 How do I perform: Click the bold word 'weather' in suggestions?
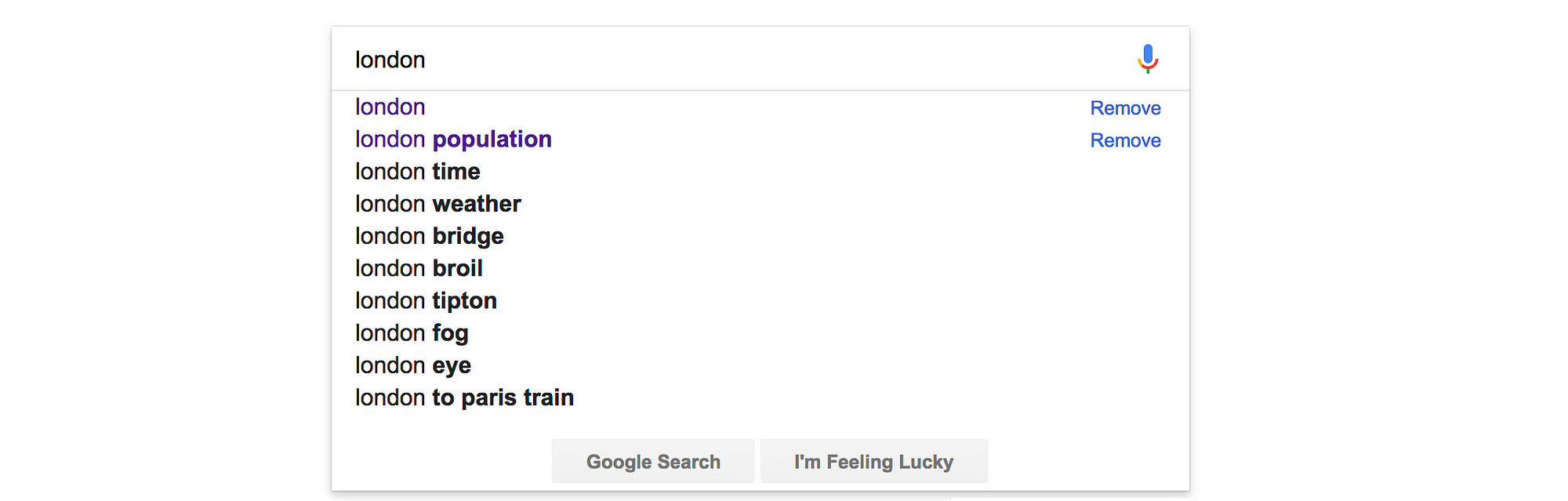(477, 204)
